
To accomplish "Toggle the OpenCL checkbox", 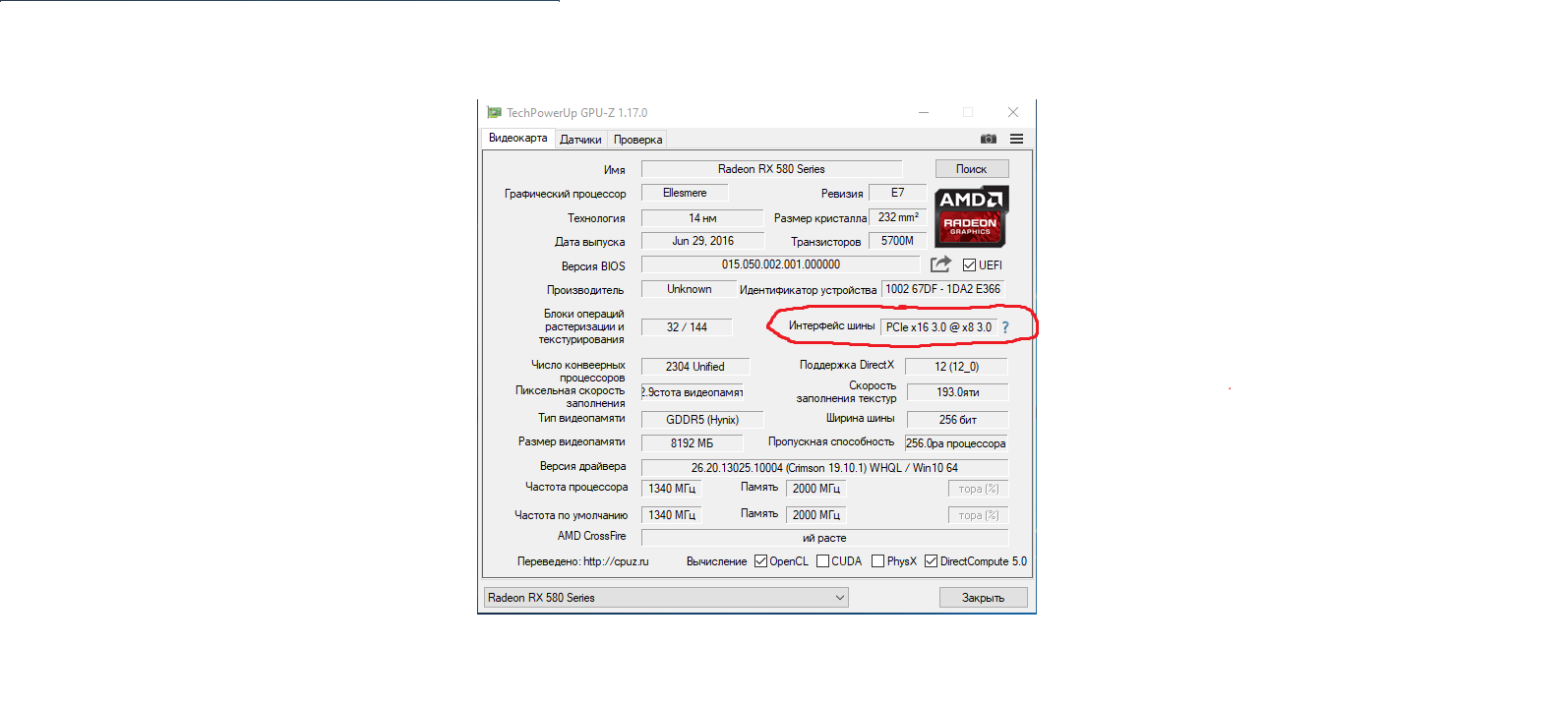I will point(760,561).
